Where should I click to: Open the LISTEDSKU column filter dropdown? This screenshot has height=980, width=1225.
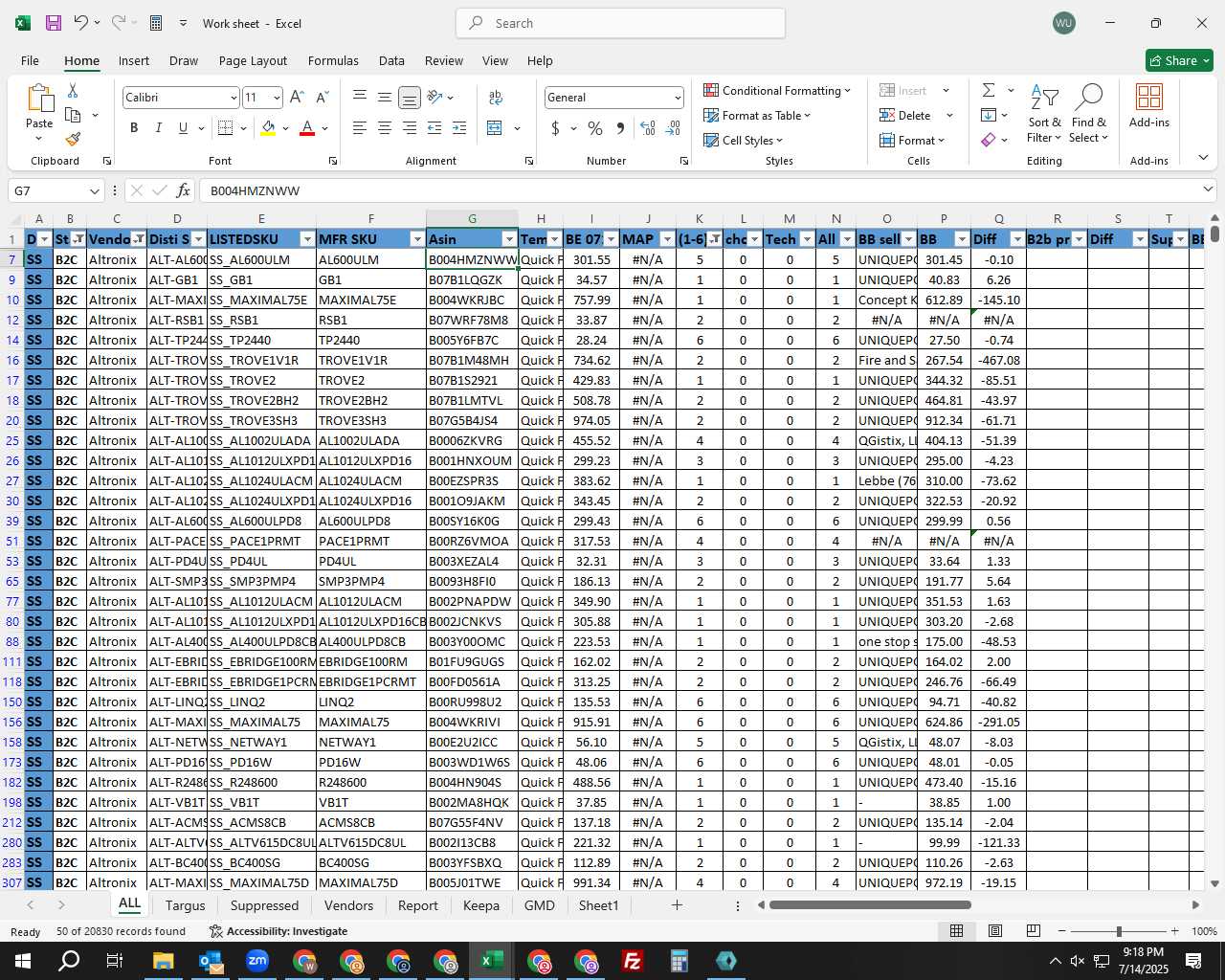click(307, 239)
